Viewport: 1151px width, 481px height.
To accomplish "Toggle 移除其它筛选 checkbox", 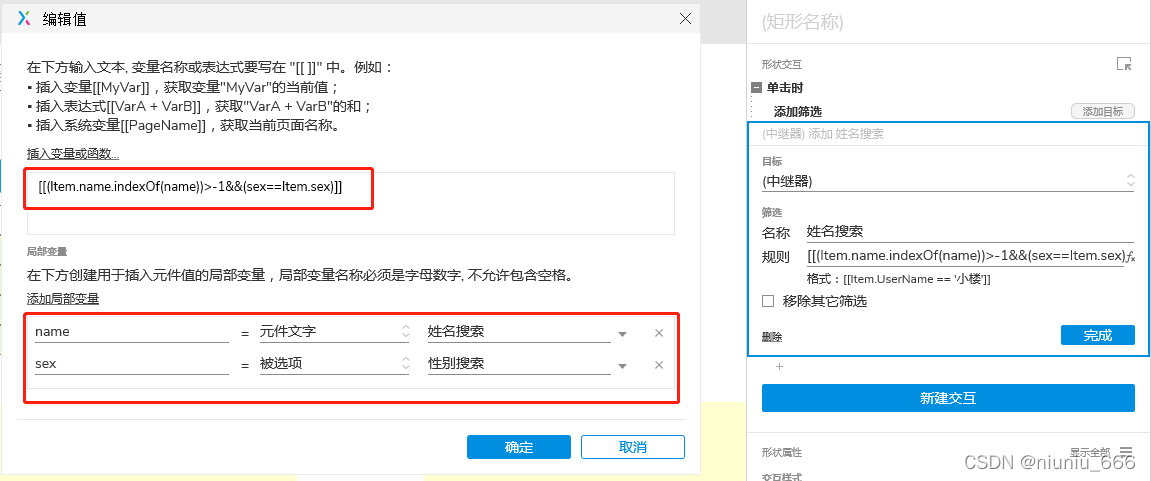I will [x=768, y=301].
